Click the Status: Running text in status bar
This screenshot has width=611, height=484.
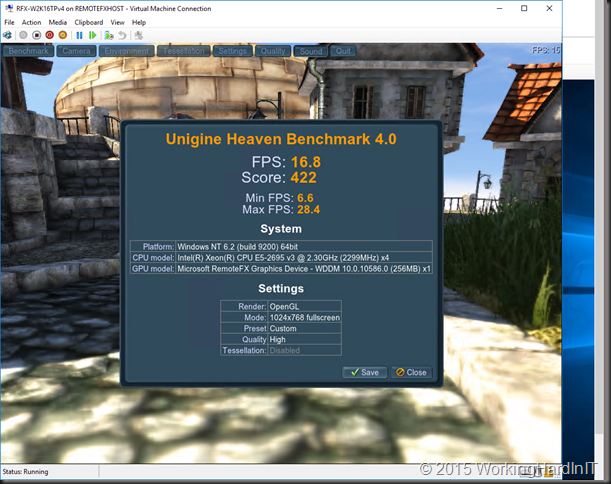tap(25, 472)
